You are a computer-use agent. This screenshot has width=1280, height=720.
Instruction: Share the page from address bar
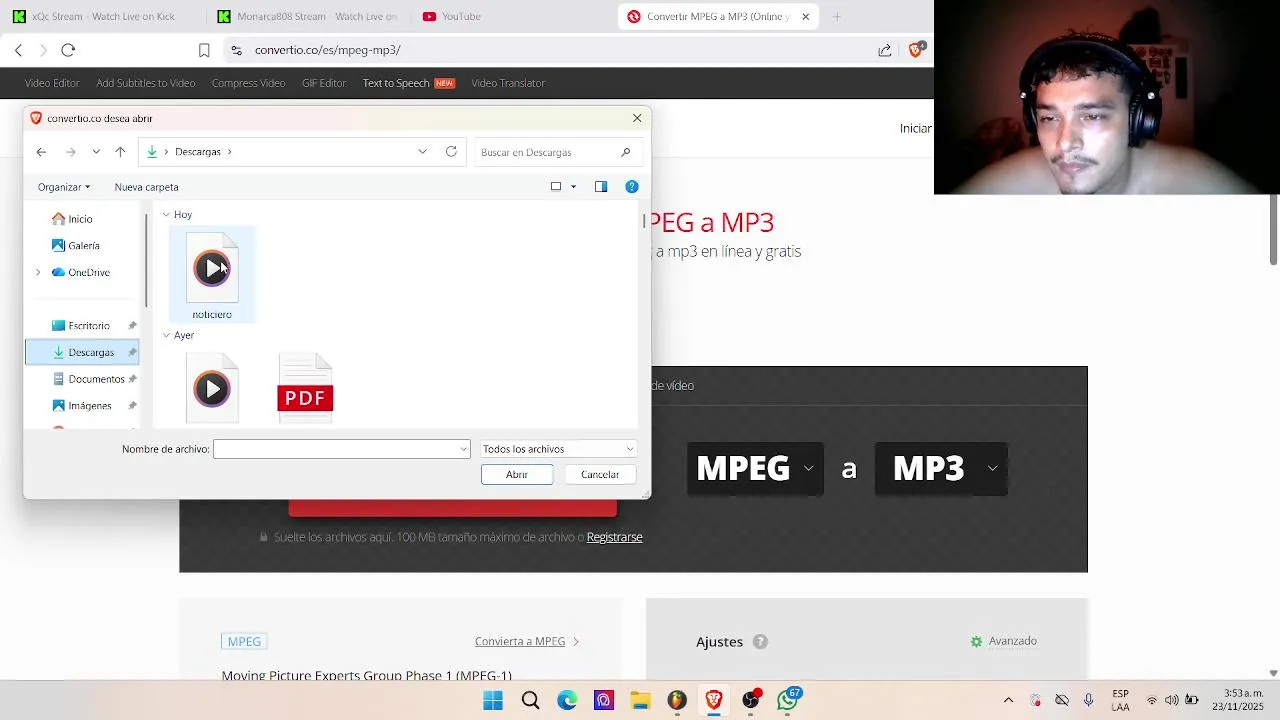coord(885,50)
